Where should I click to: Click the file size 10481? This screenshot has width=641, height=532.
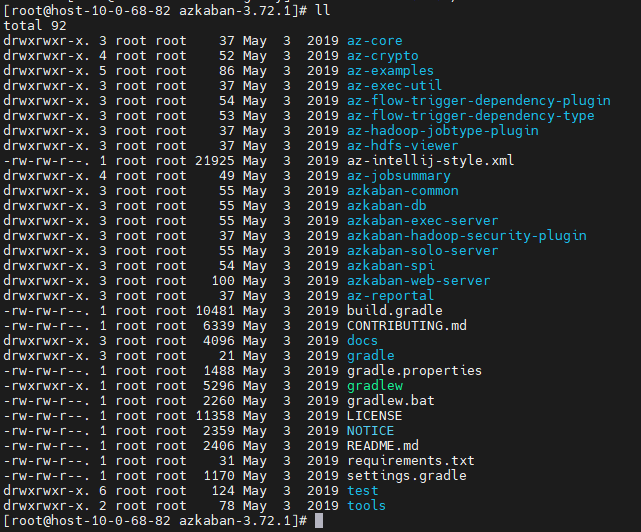(215, 311)
